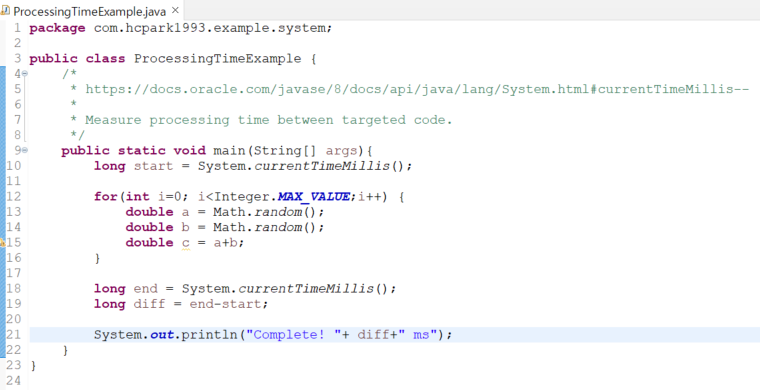Click Math.random() call on line 14
The image size is (760, 390).
266,228
